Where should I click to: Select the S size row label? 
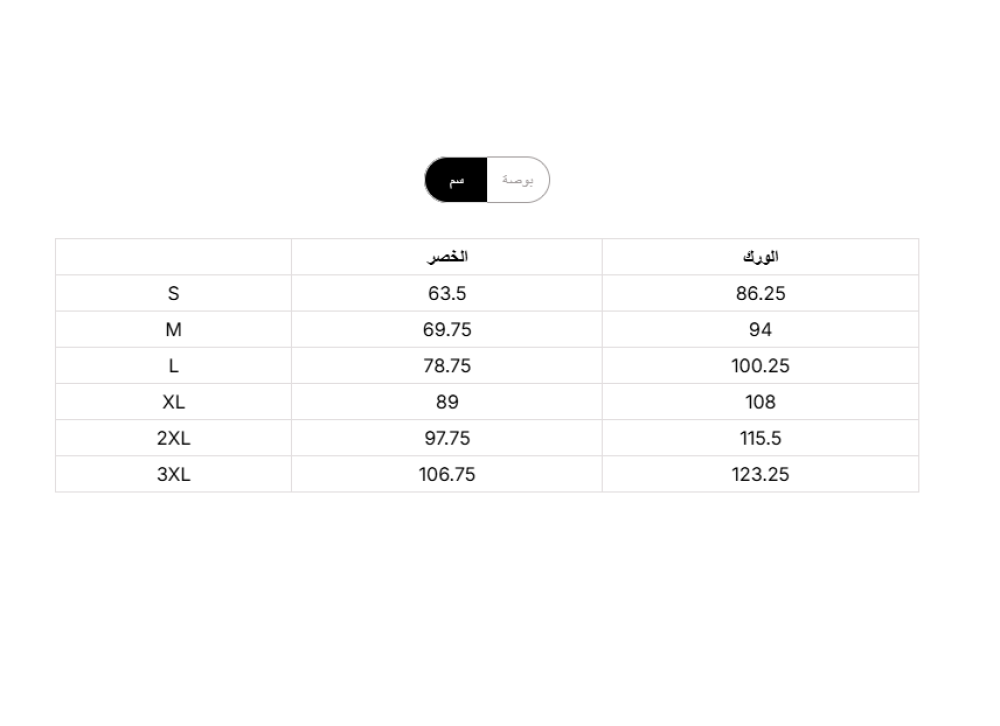174,294
